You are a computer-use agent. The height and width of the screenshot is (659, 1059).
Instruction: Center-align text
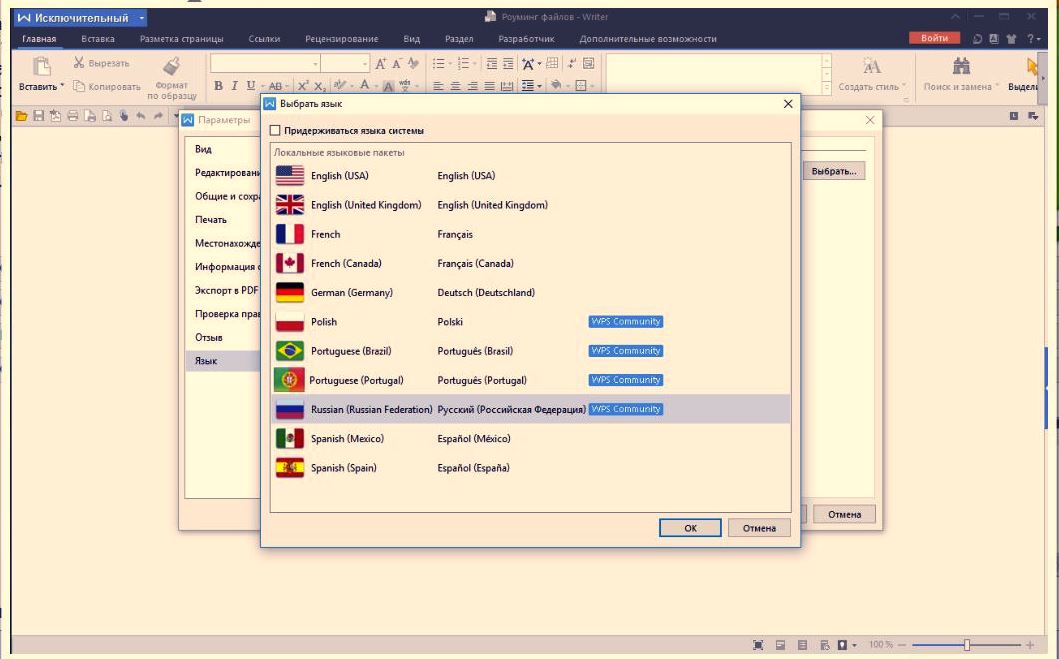click(x=455, y=86)
